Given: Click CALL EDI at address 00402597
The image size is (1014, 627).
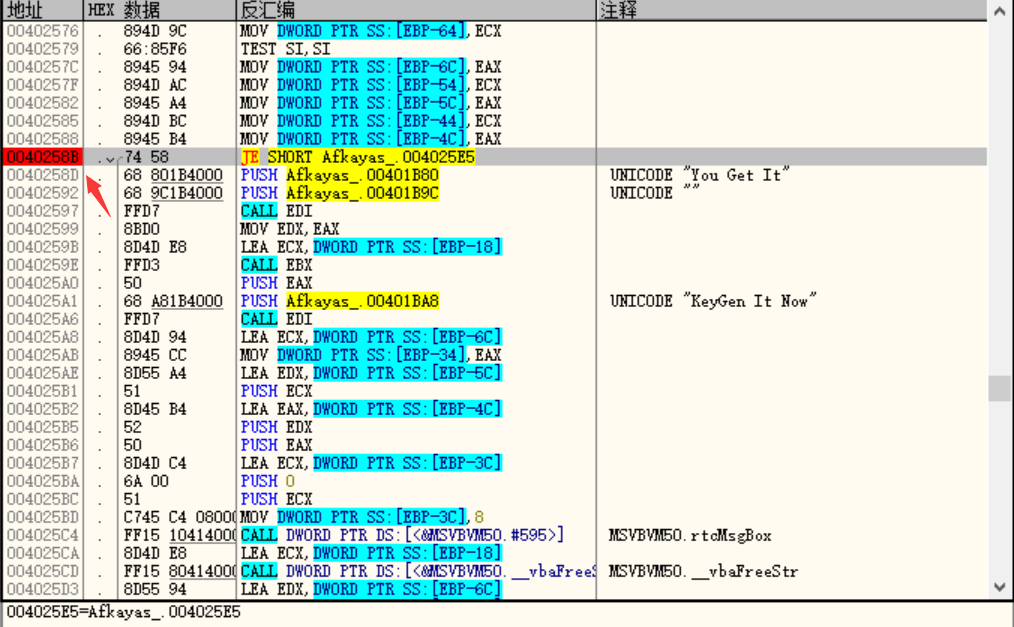Looking at the screenshot, I should click(x=277, y=211).
